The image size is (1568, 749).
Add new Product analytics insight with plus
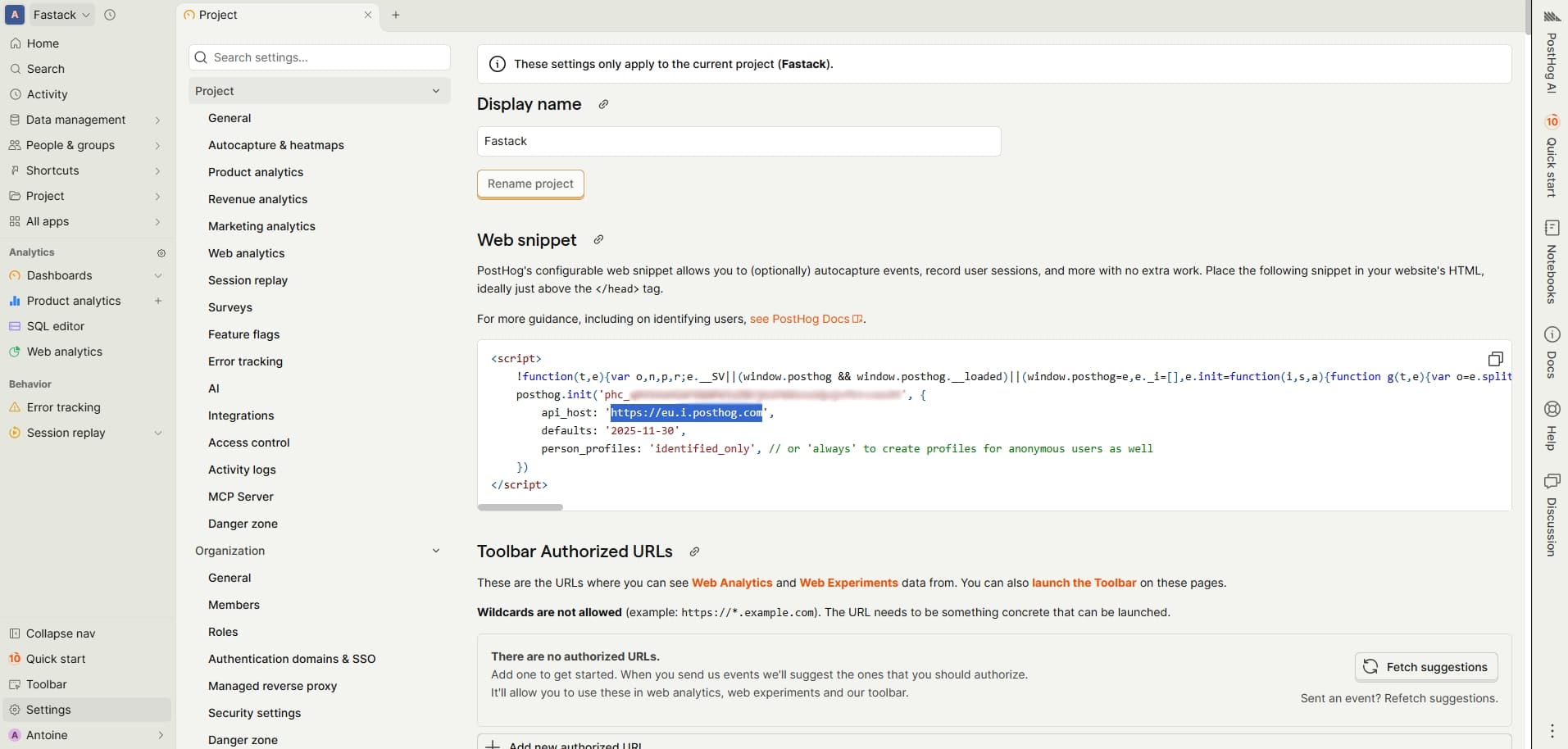pos(158,301)
